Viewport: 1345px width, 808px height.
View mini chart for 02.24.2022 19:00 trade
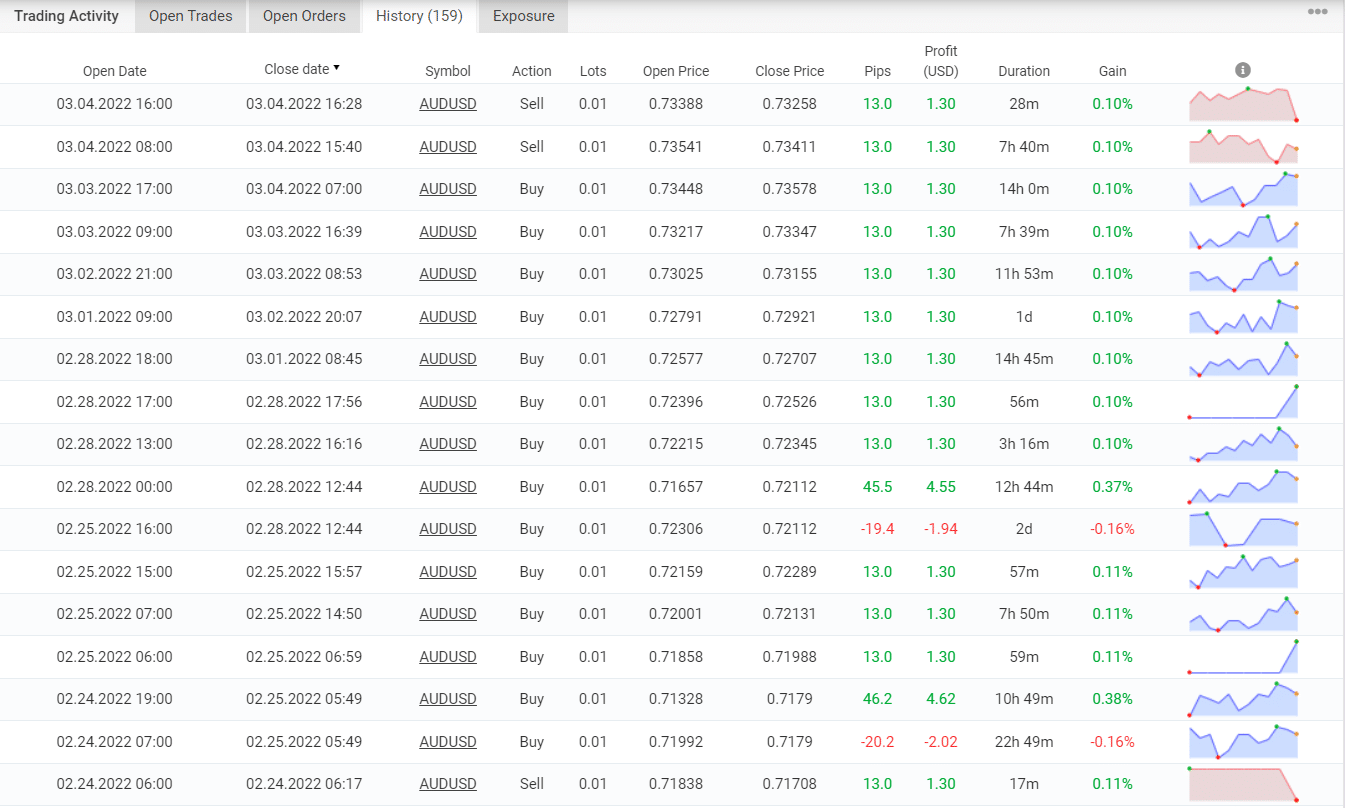[1243, 699]
